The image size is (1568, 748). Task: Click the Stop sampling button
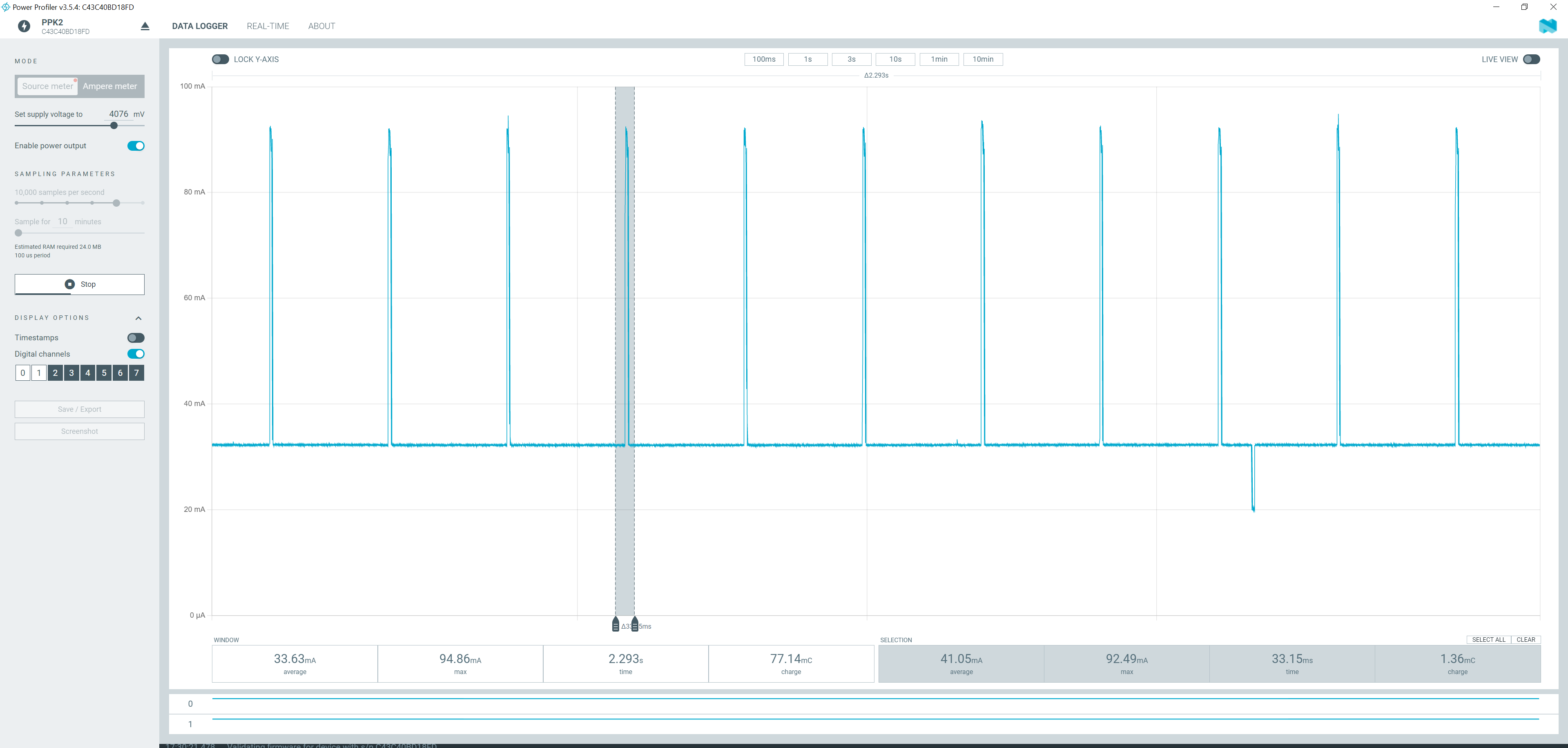pyautogui.click(x=80, y=284)
